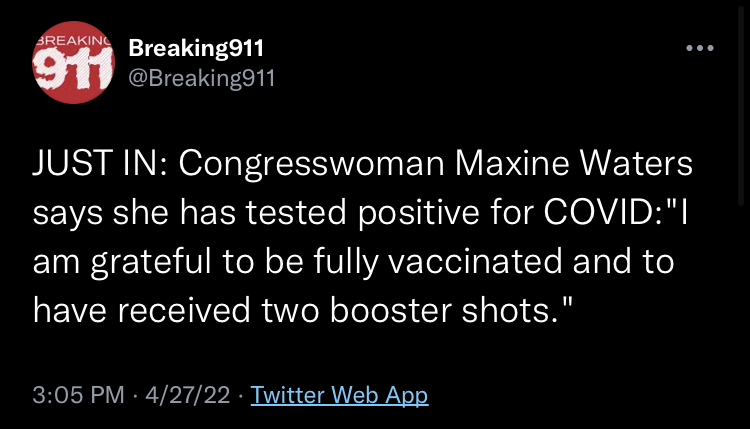The width and height of the screenshot is (750, 429).
Task: Click the red 911 logo text in the avatar
Action: click(x=73, y=70)
